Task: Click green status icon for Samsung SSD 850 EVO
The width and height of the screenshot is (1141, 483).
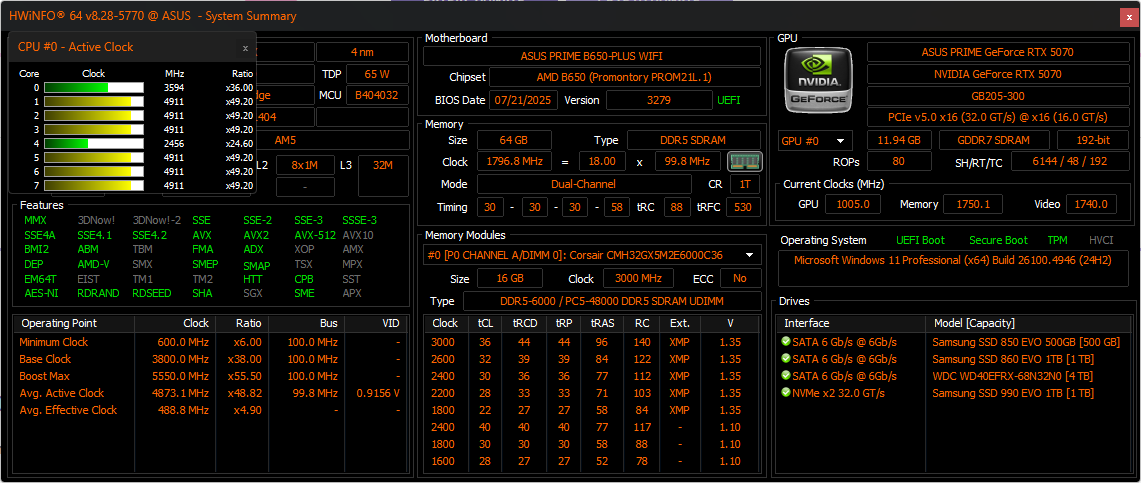Action: [x=785, y=341]
